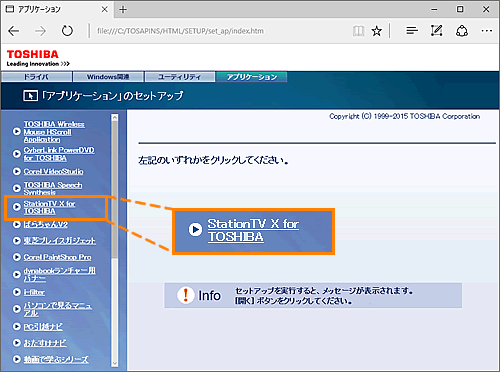This screenshot has width=500, height=372.
Task: Switch to the Windows関連 tab
Action: (x=108, y=77)
